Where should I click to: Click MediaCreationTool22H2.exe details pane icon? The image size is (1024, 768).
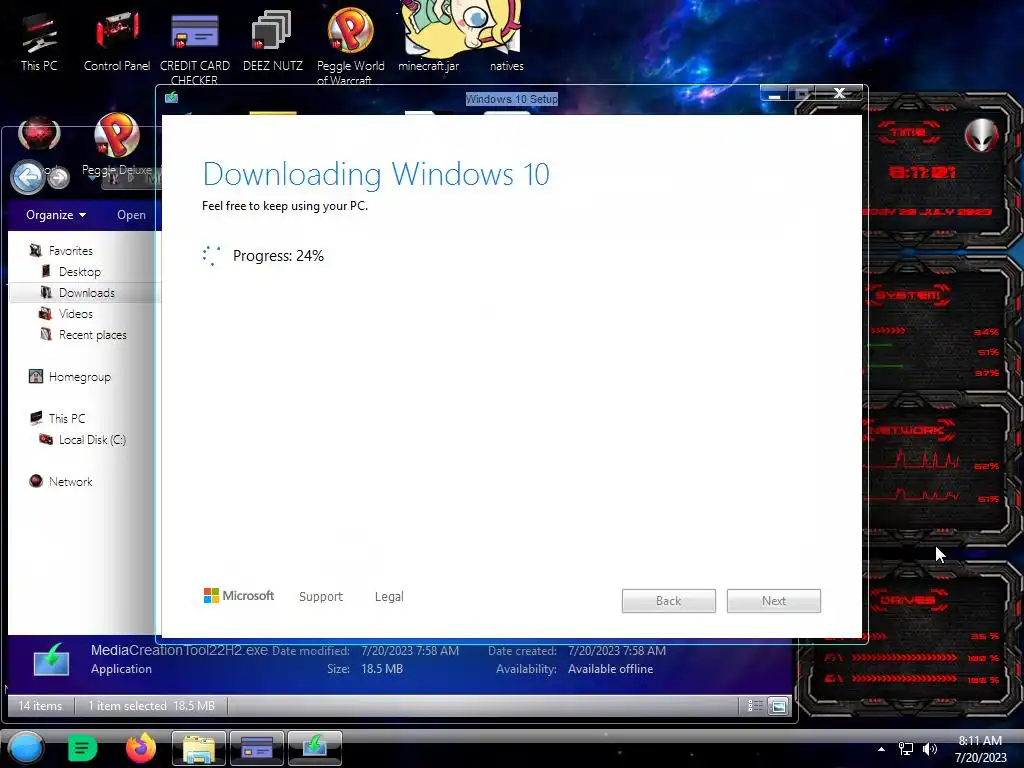tap(52, 660)
